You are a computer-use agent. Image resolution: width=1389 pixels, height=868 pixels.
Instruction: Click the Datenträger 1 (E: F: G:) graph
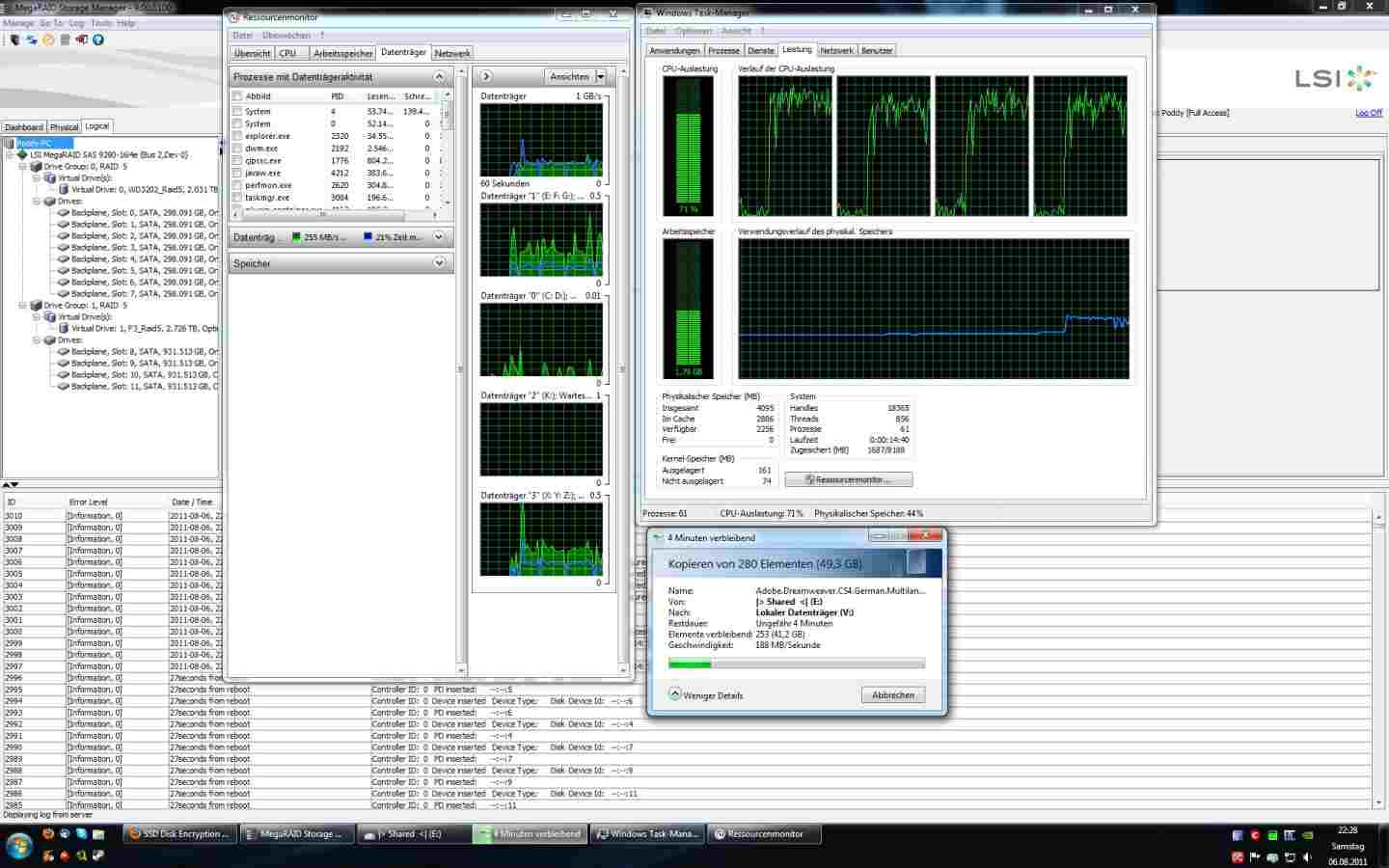coord(541,239)
